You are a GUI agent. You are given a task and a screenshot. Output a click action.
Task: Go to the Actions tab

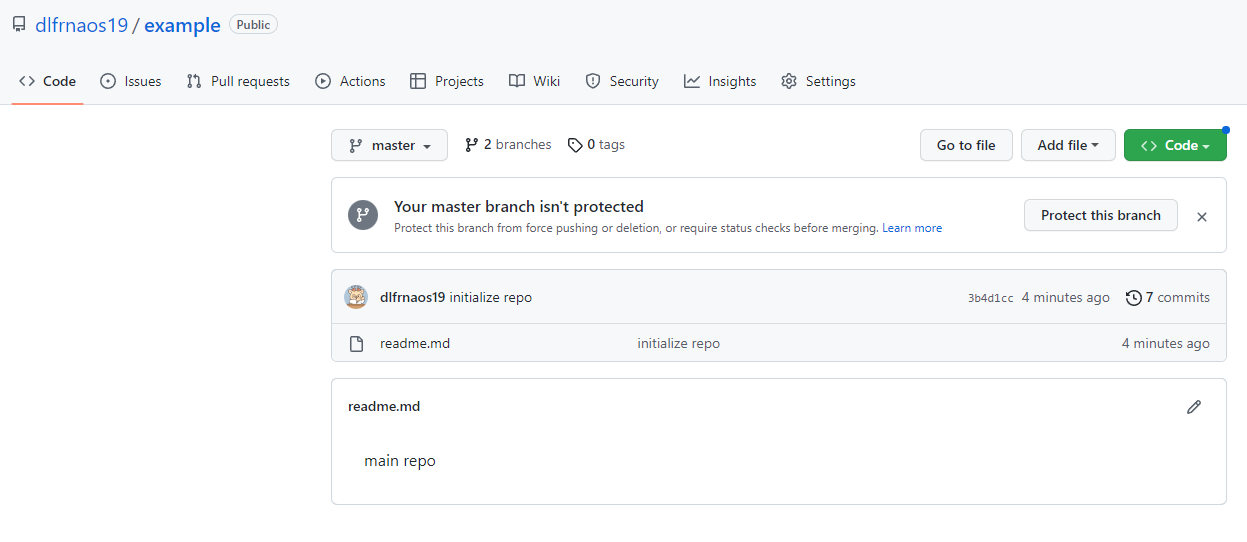pyautogui.click(x=350, y=81)
